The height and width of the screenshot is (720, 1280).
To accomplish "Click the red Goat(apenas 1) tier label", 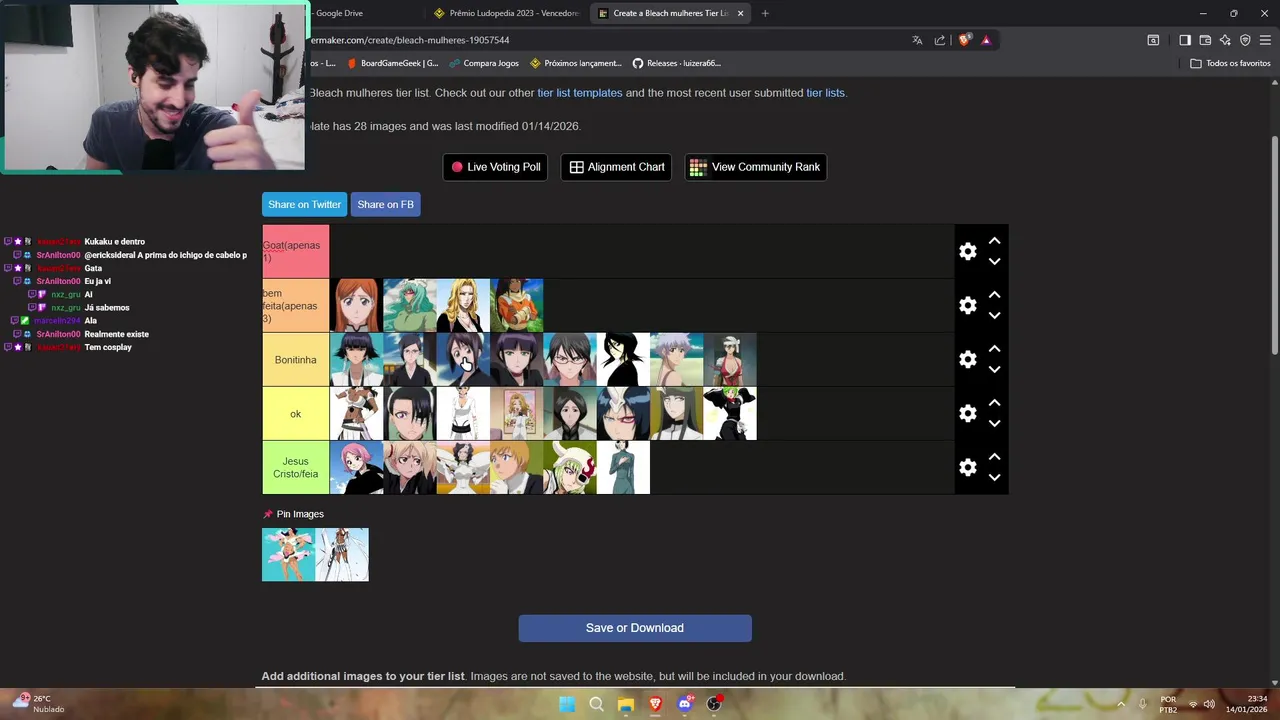I will click(x=295, y=252).
